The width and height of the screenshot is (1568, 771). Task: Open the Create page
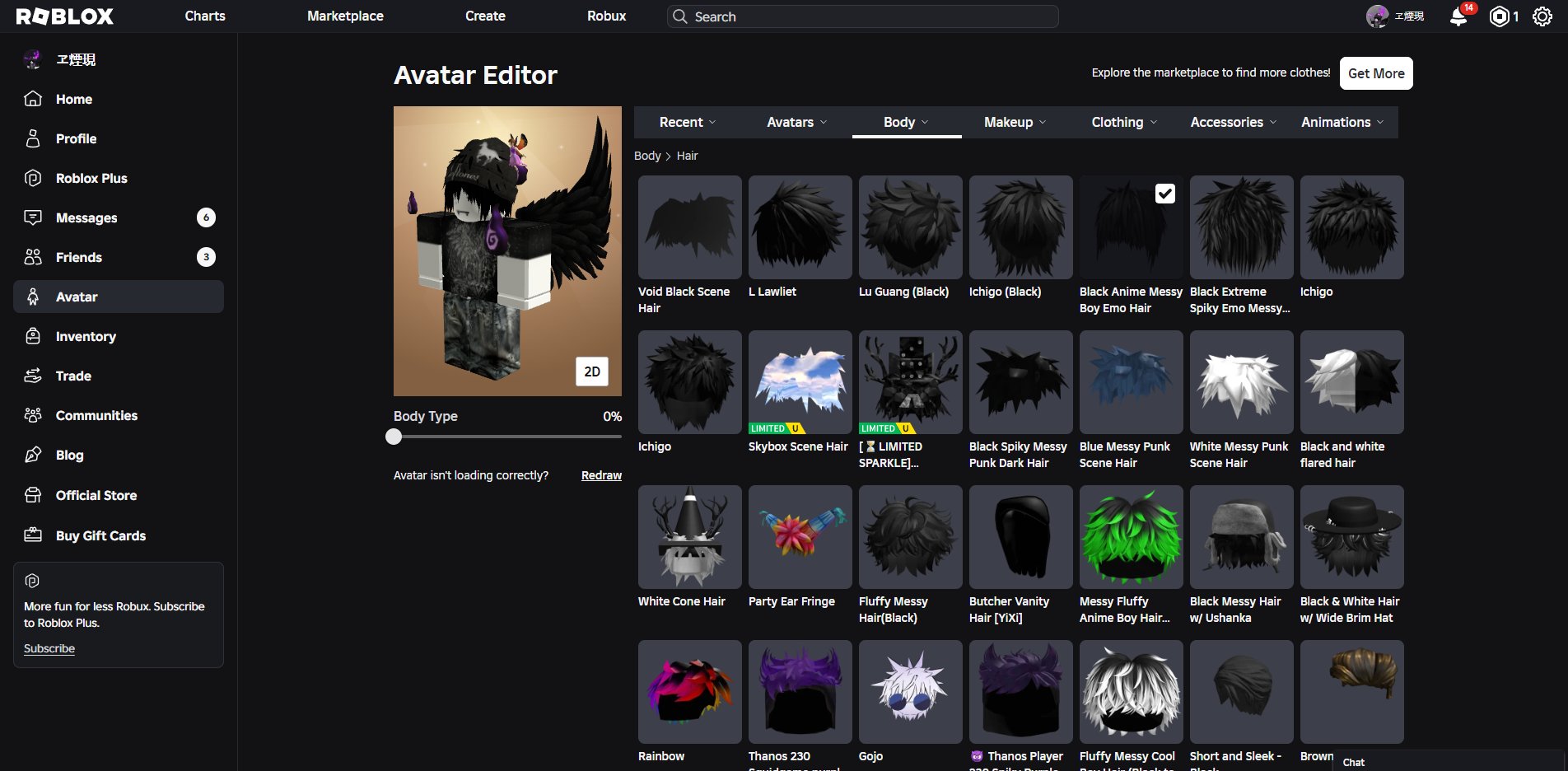click(485, 16)
